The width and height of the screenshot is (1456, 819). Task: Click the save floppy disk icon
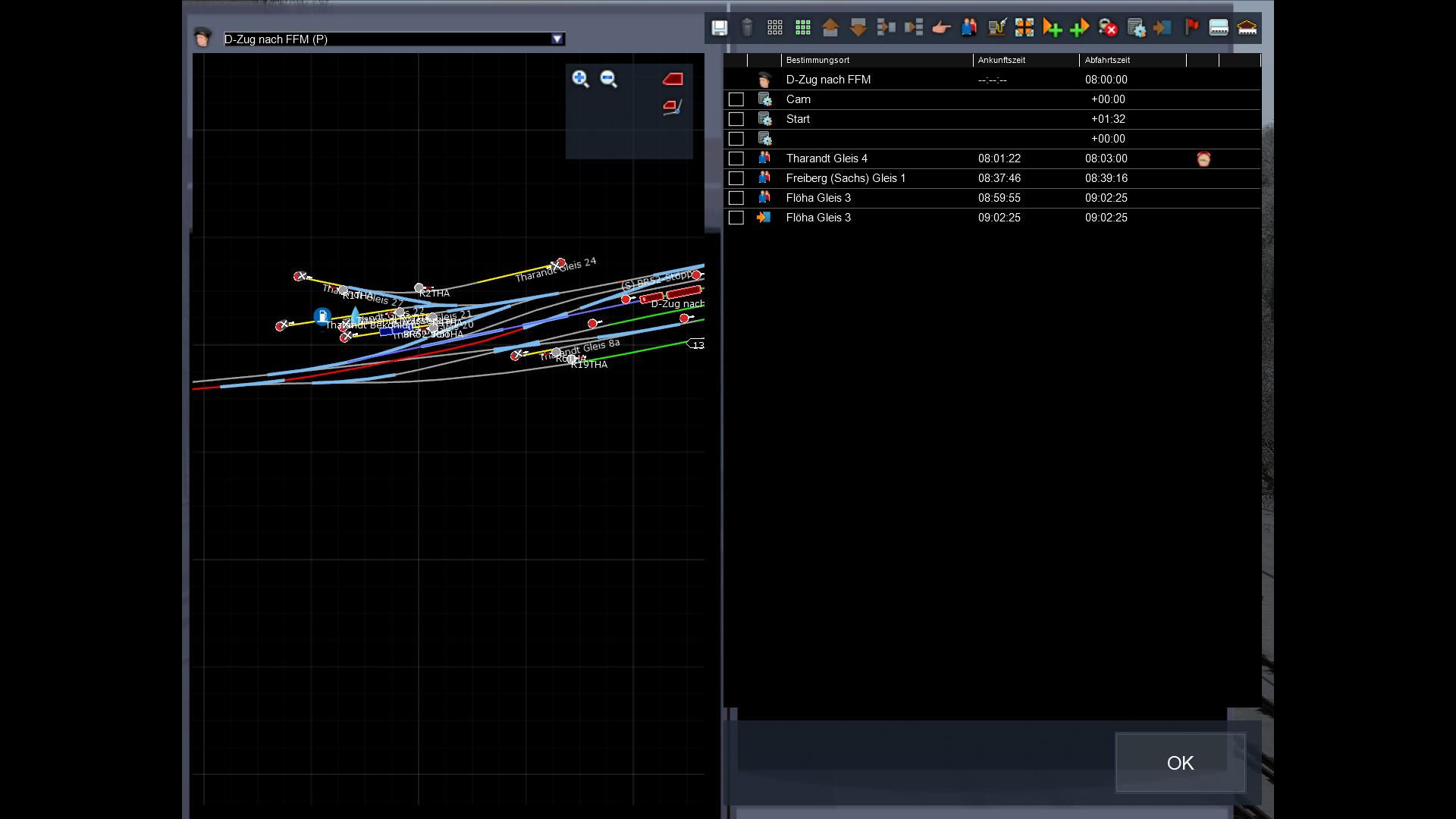[x=719, y=28]
